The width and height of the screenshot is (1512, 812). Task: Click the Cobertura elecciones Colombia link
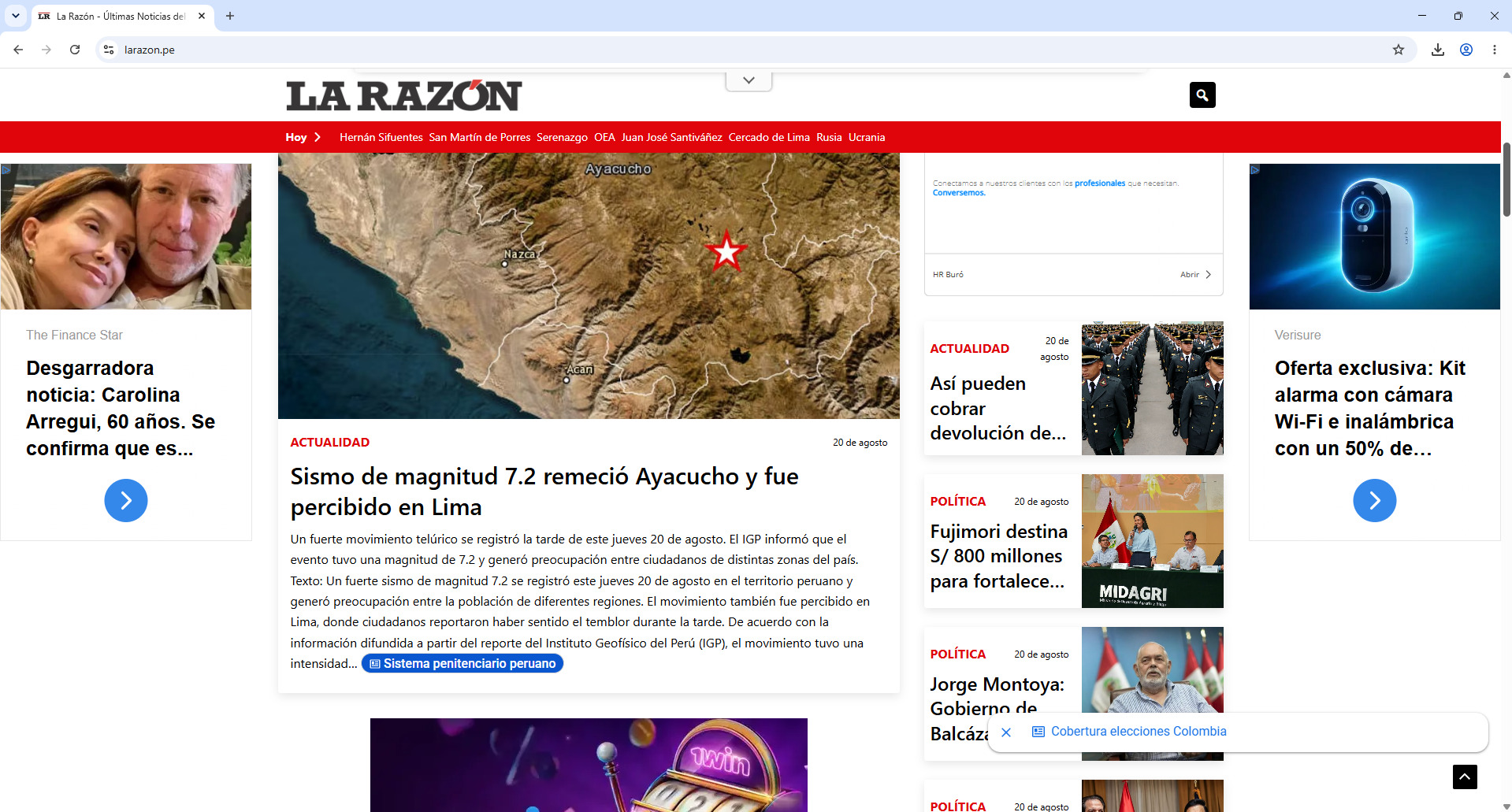1139,732
